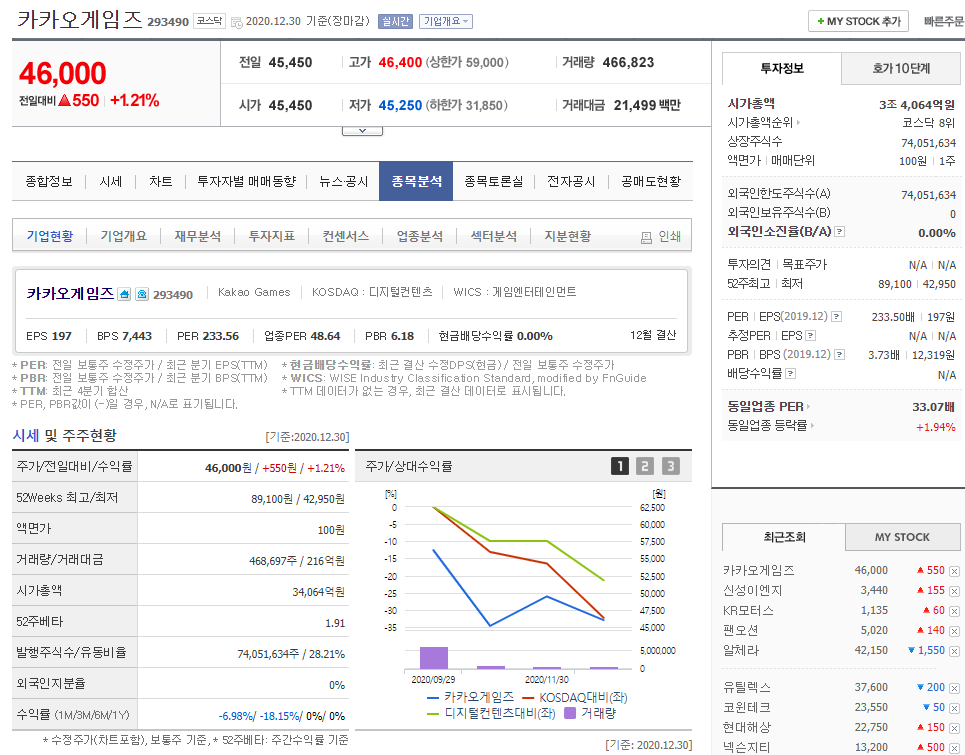965x755 pixels.
Task: Select the 종목분석 tab
Action: pos(416,182)
